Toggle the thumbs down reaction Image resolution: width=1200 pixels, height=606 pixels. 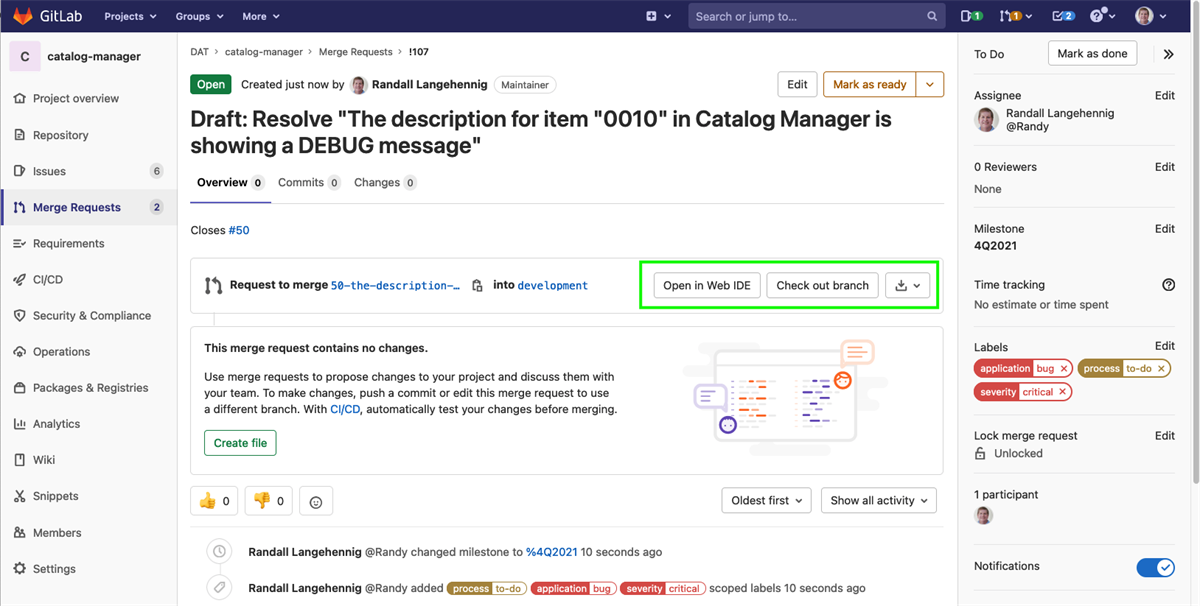268,500
